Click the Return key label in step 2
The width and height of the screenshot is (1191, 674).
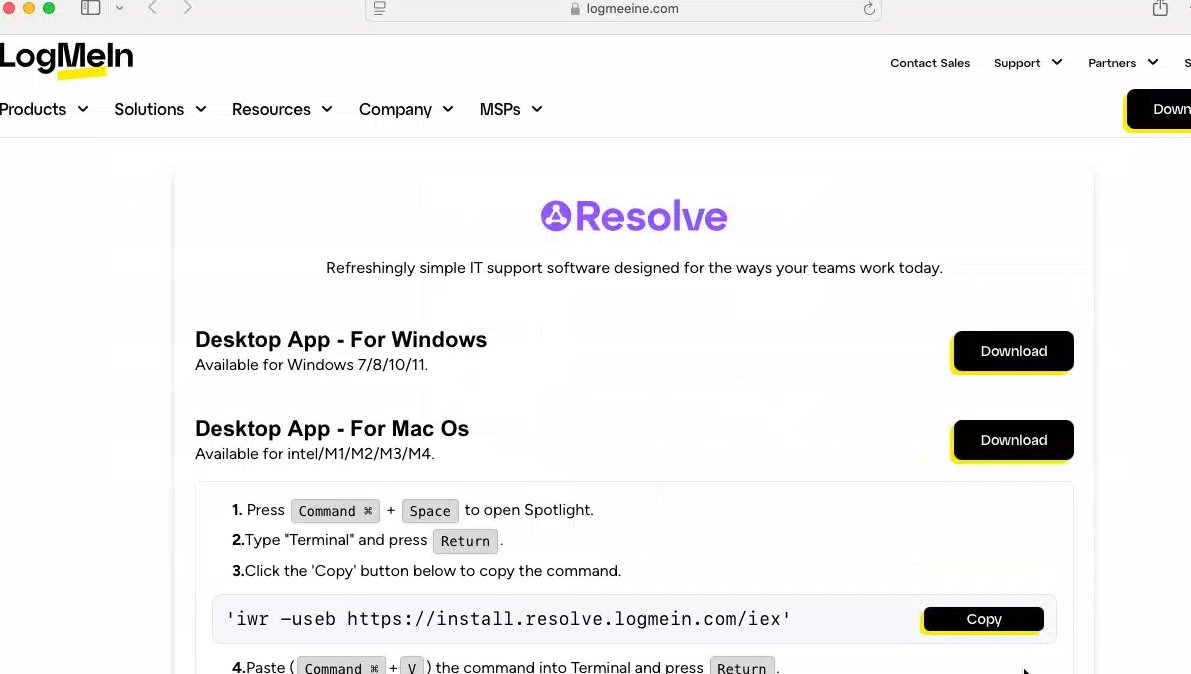466,541
